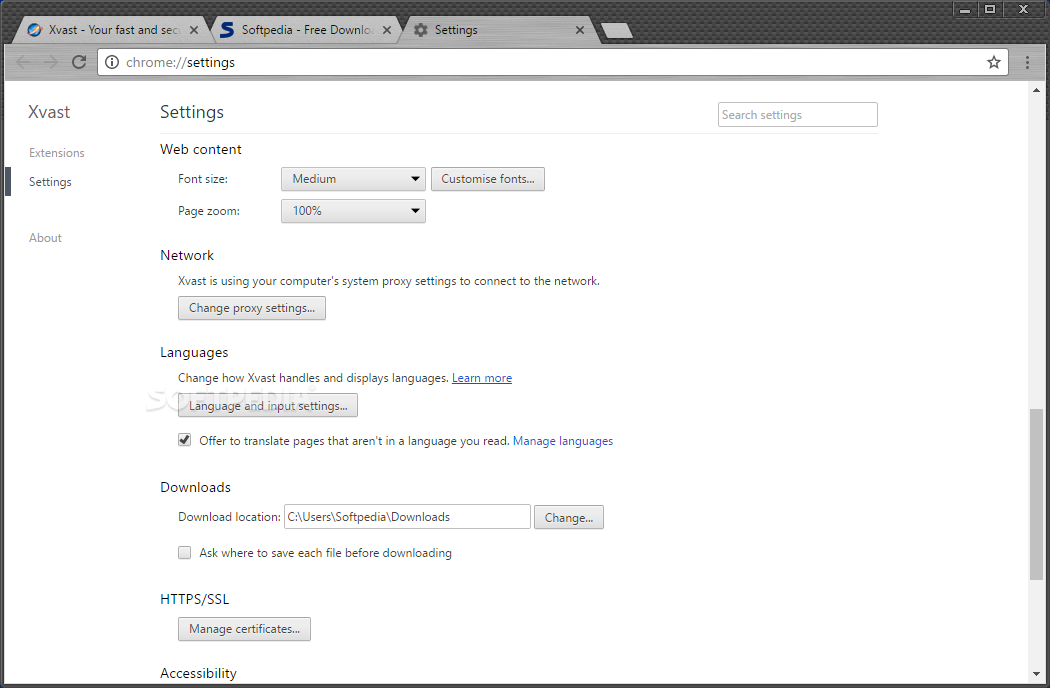Click the chrome://settings address bar
Viewport: 1050px width, 688px height.
coord(552,62)
